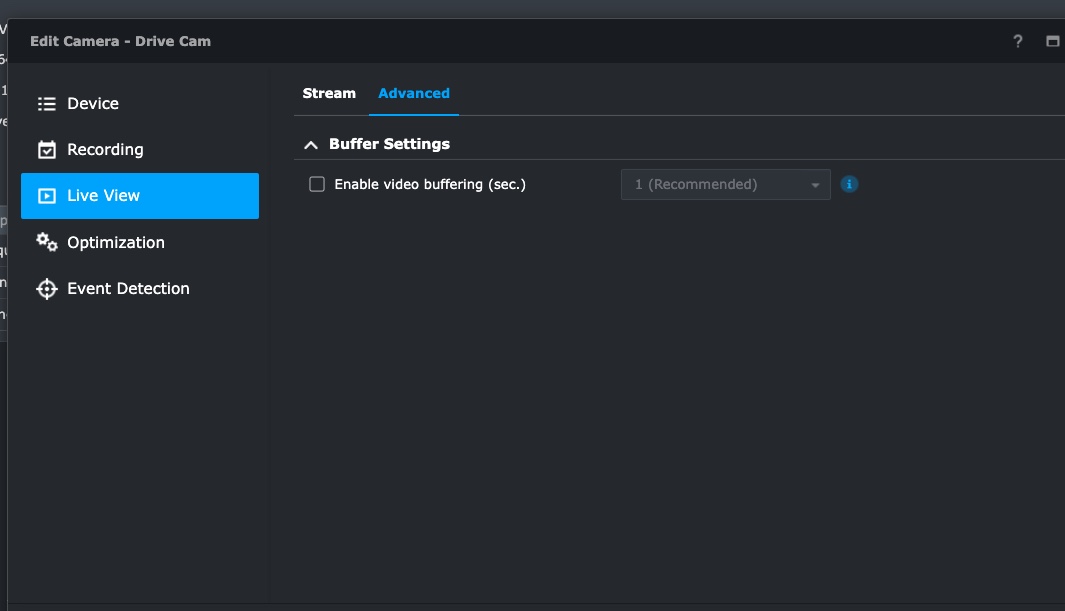Screen dimensions: 1065x611
Task: Click the Recording calendar icon
Action: point(46,149)
